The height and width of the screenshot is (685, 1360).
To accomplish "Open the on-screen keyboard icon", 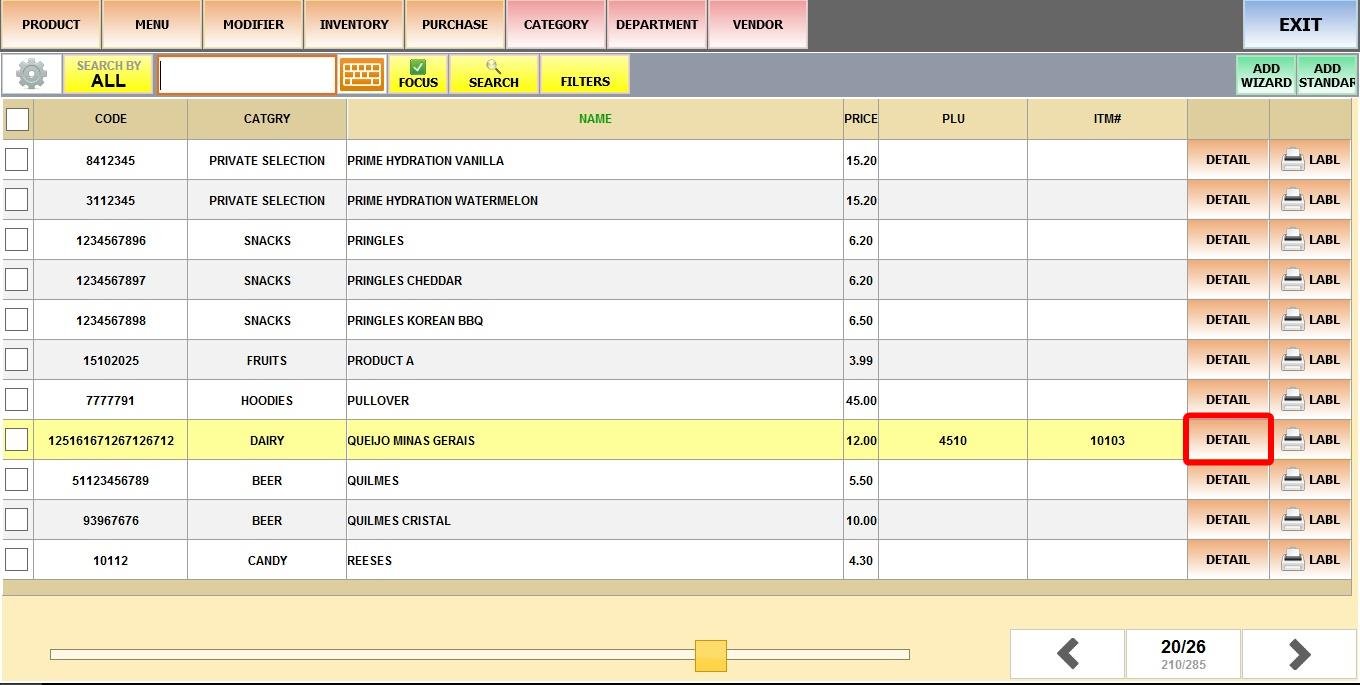I will [x=362, y=74].
